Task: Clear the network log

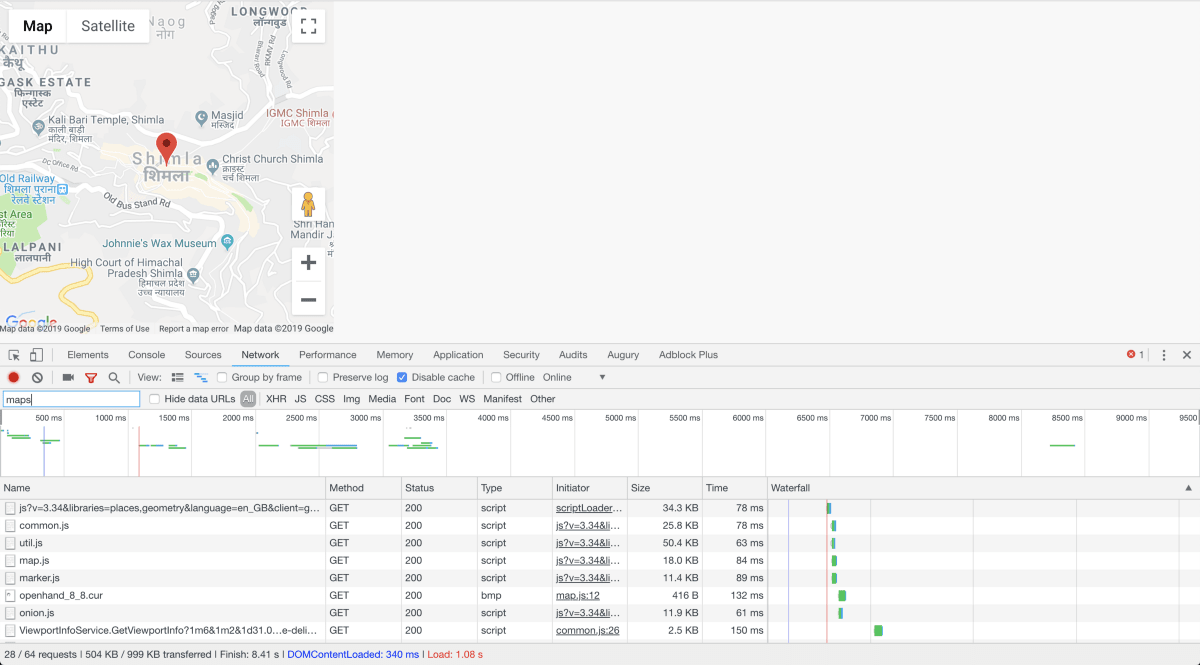Action: pos(37,377)
